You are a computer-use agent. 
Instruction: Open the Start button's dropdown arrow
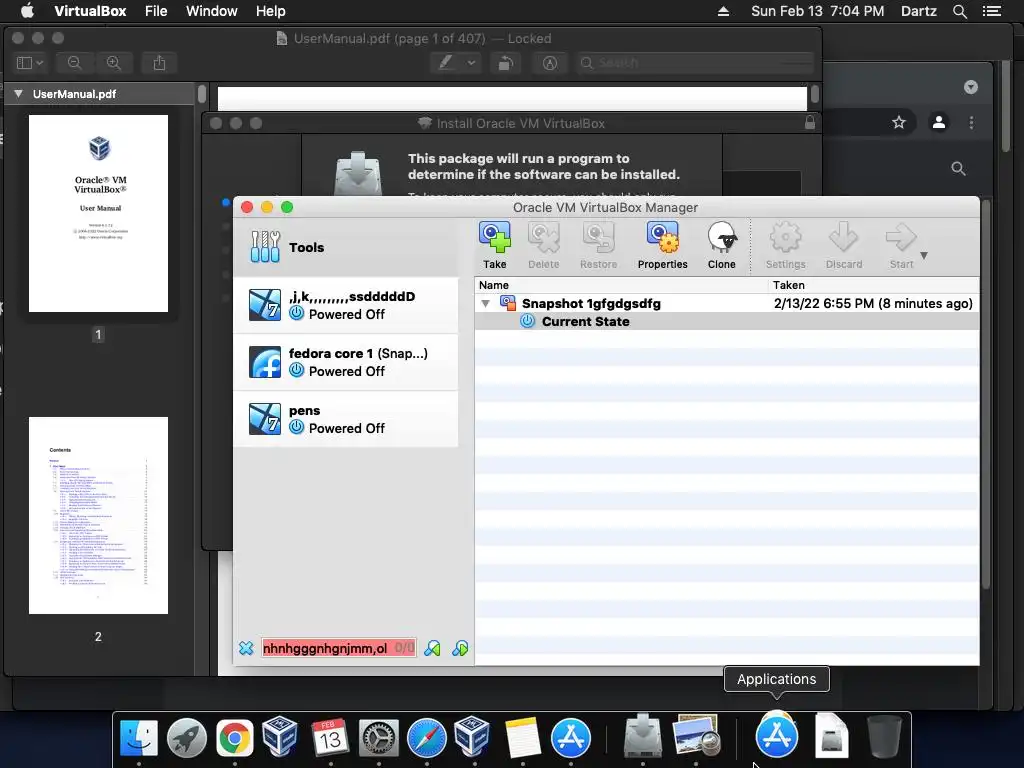[924, 255]
